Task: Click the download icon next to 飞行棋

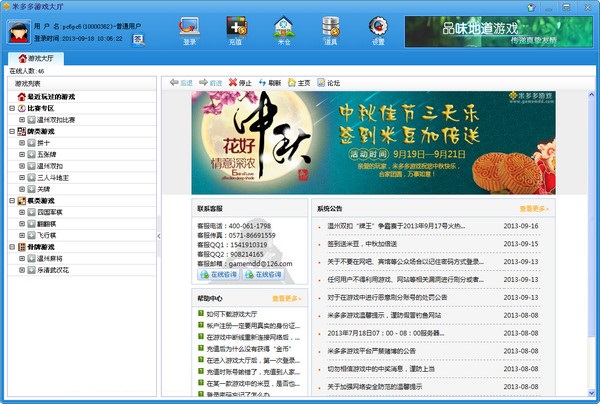Action: (x=31, y=235)
